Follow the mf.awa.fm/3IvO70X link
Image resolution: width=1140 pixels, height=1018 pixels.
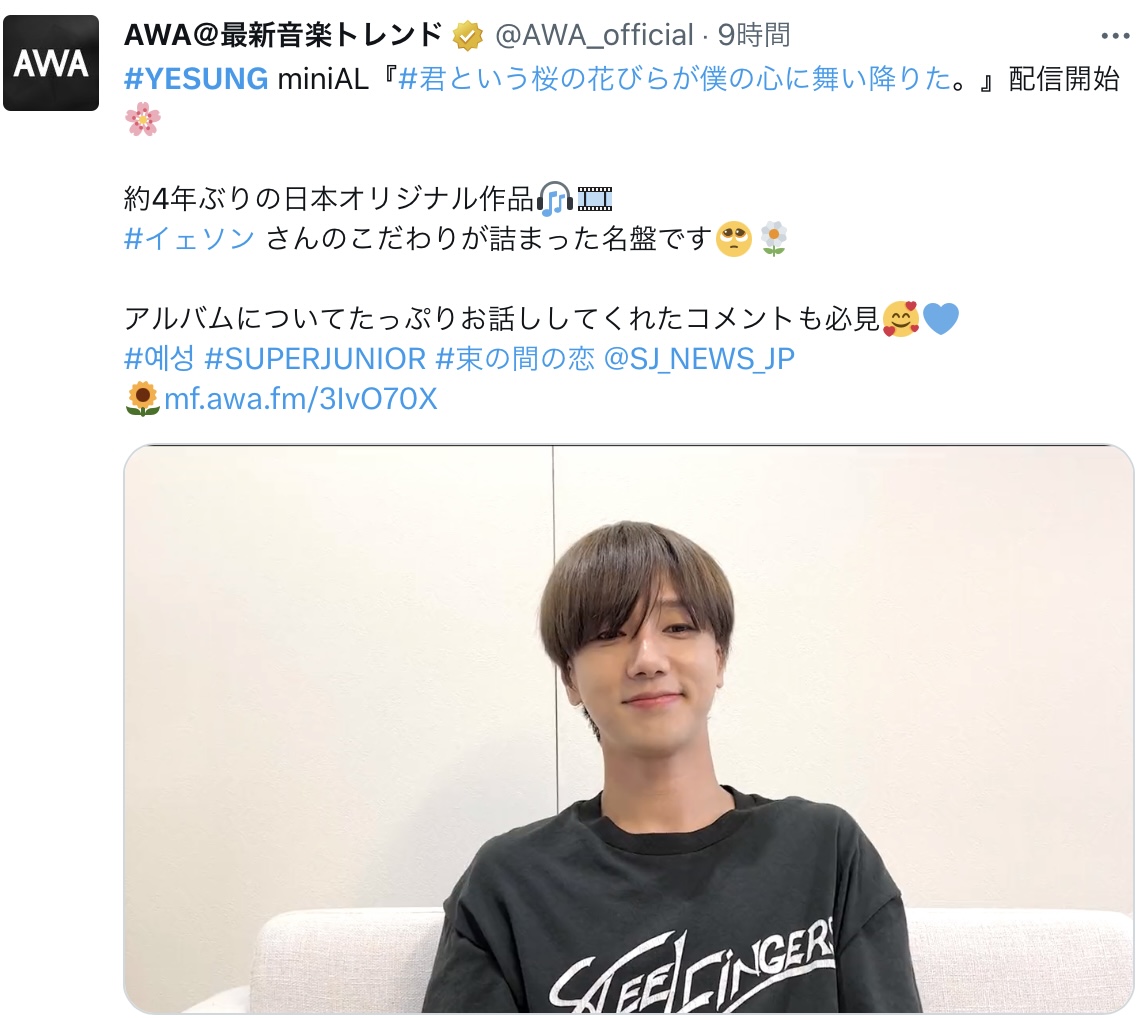coord(301,398)
